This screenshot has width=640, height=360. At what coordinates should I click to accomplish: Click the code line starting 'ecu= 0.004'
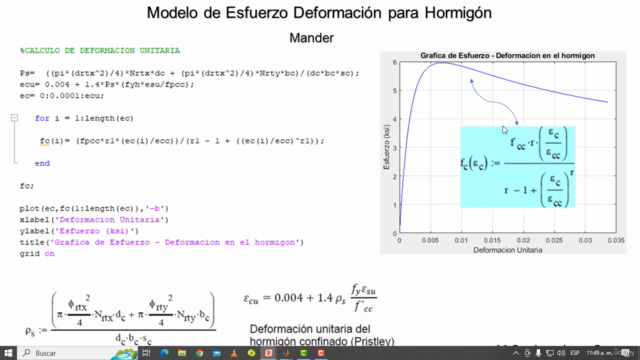107,84
